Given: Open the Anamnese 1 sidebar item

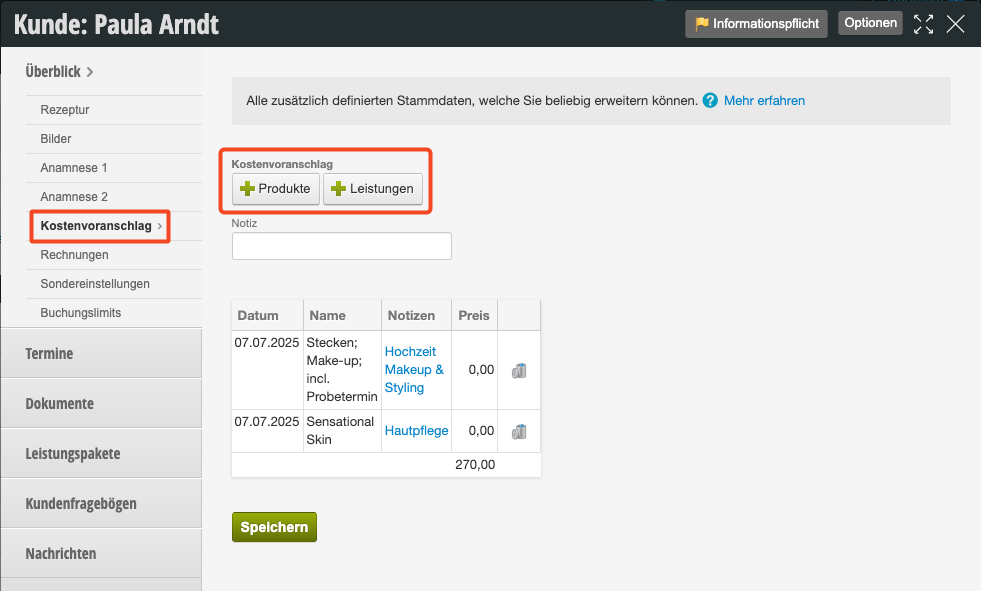Looking at the screenshot, I should (x=74, y=168).
